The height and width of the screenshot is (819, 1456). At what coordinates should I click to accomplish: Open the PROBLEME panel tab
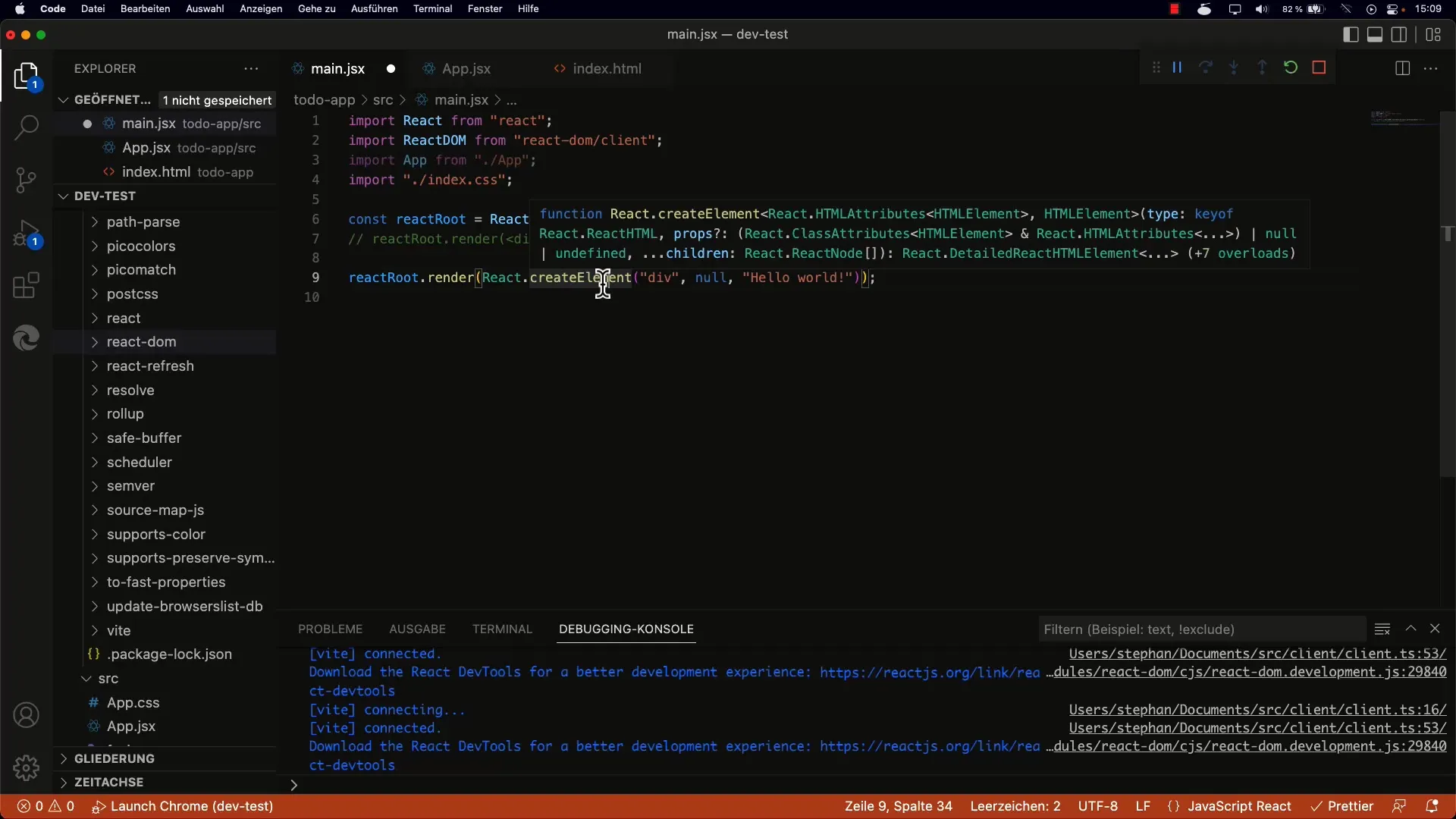tap(330, 629)
